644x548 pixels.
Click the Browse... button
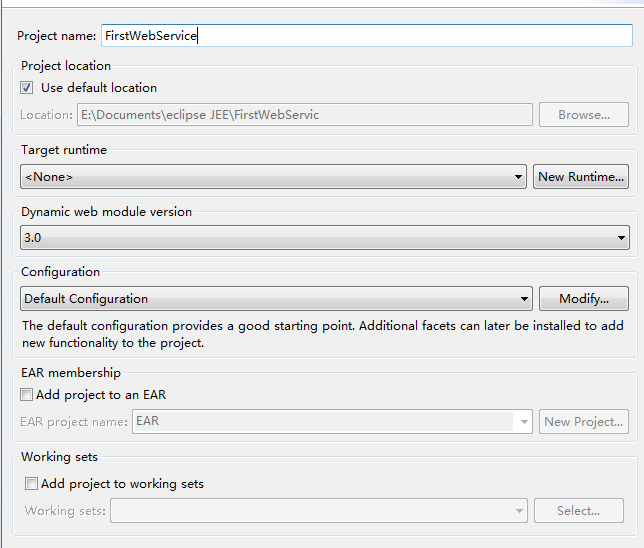[584, 115]
